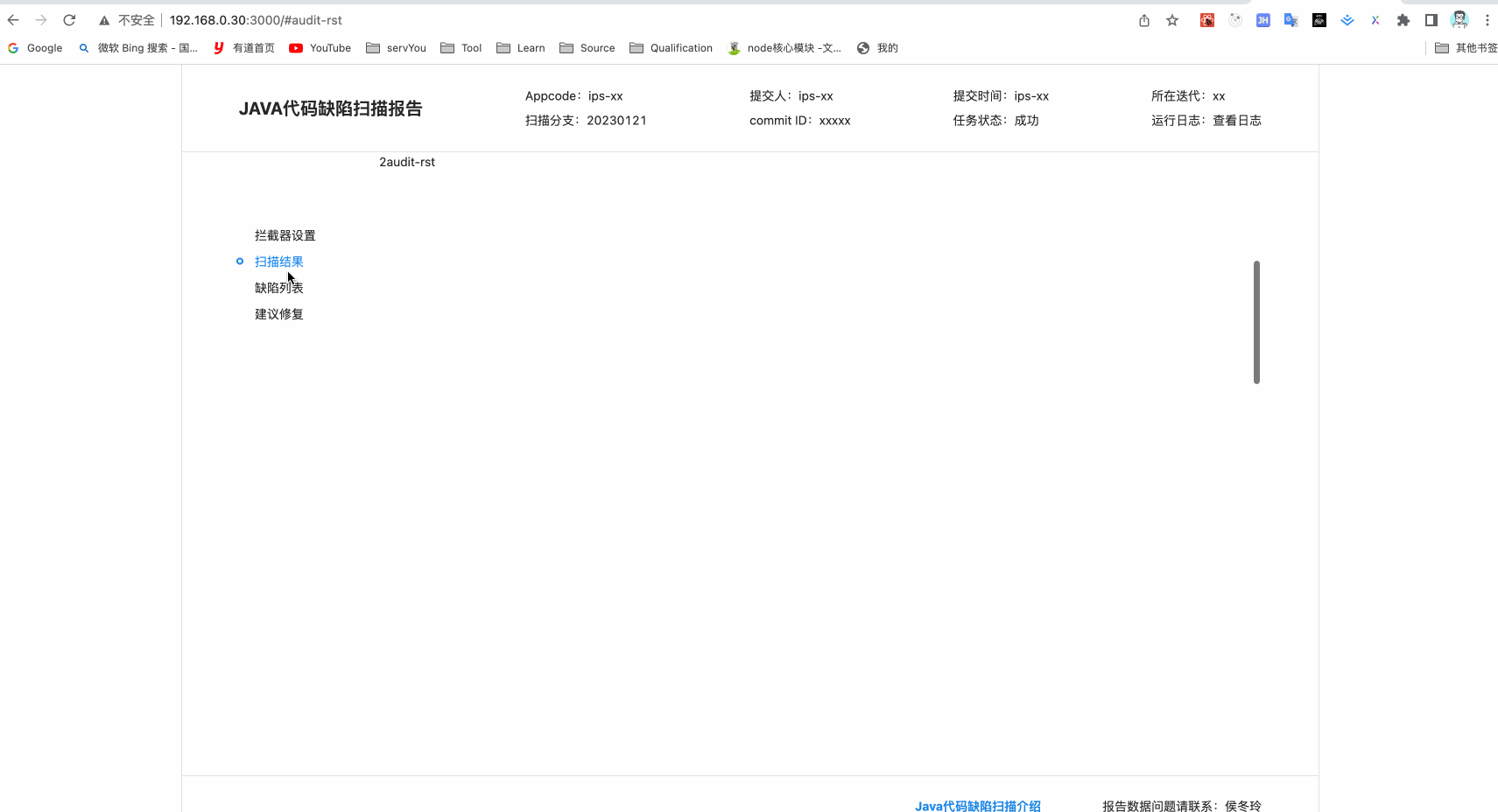1498x812 pixels.
Task: Click the browser profile avatar
Action: [1459, 19]
